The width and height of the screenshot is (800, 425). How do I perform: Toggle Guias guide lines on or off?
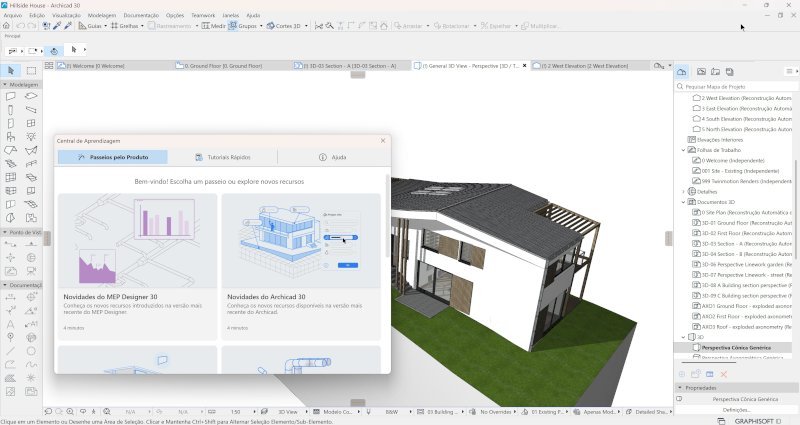pos(90,26)
